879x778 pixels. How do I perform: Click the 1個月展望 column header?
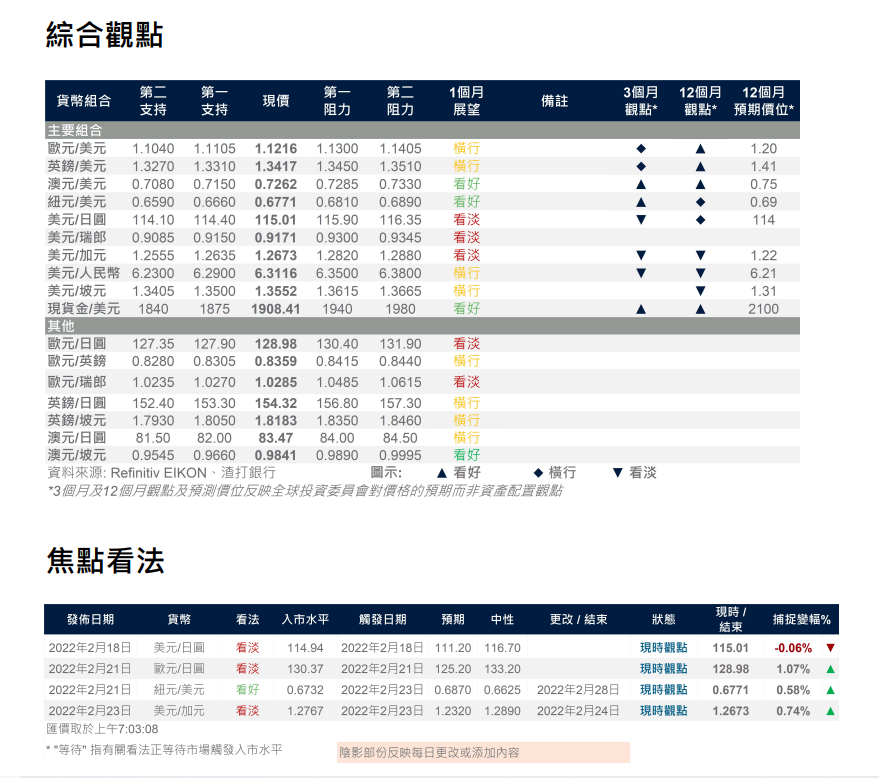tap(466, 101)
